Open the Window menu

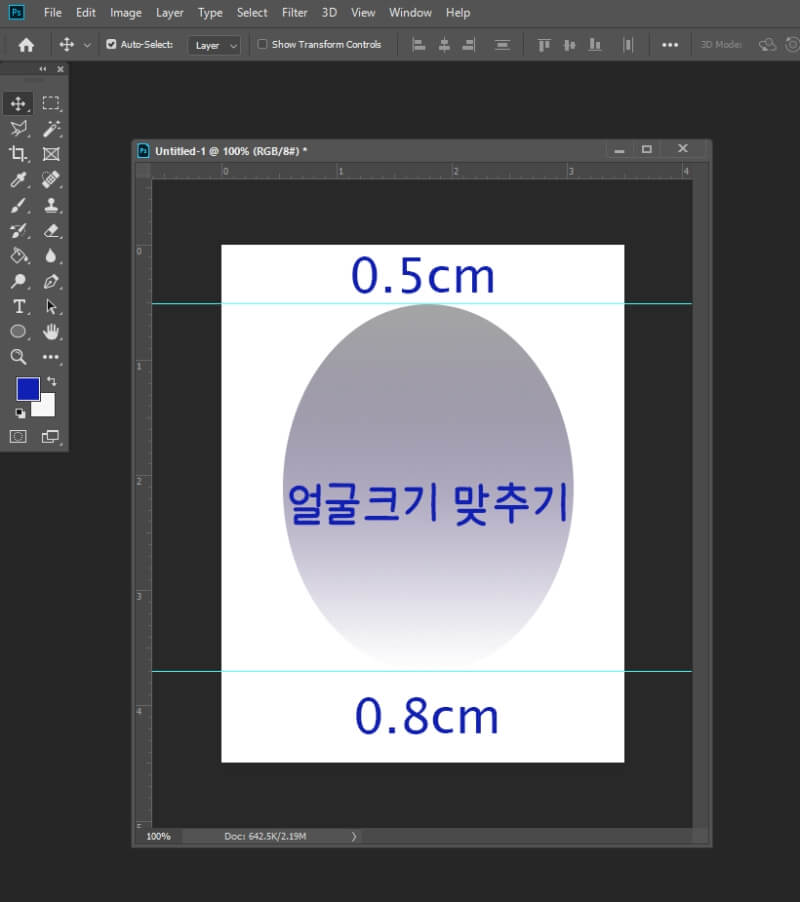click(x=410, y=12)
